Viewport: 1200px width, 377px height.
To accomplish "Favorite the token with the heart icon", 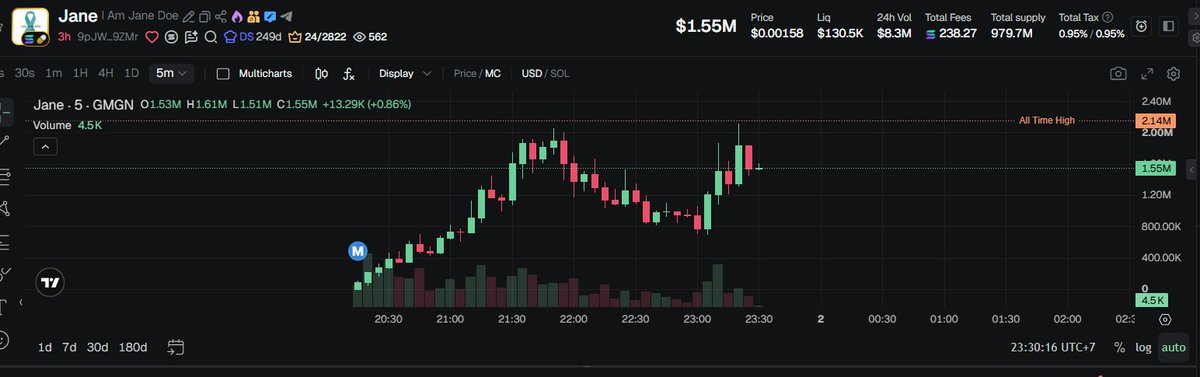I will click(152, 37).
